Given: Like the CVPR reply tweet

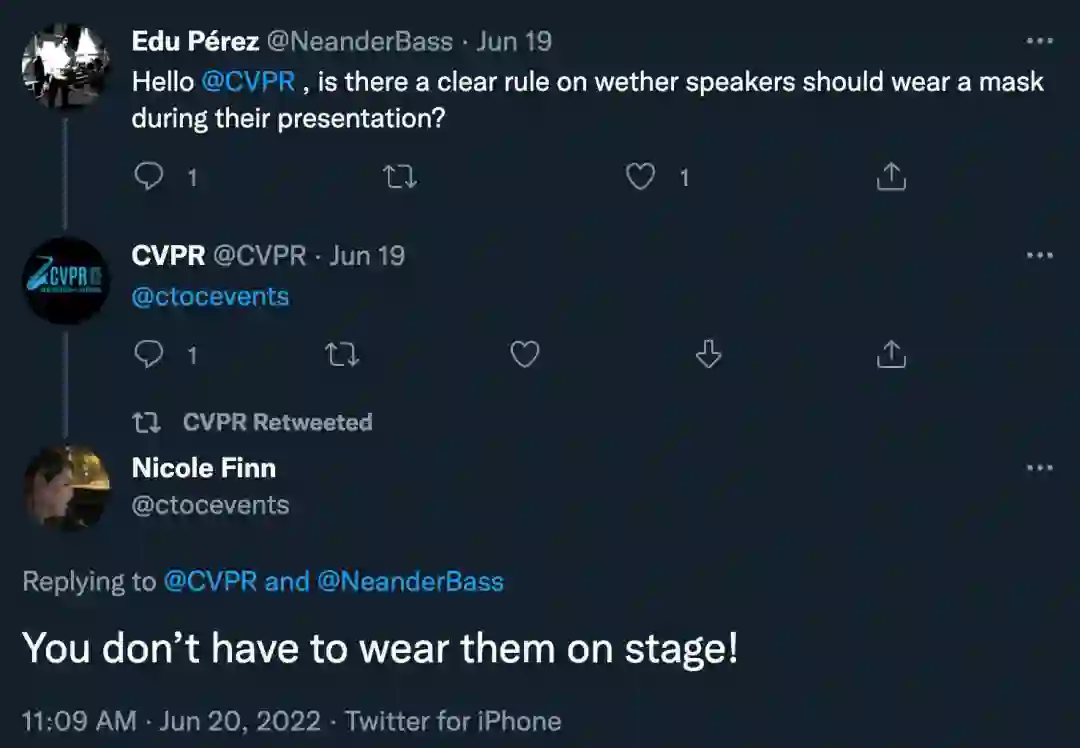Looking at the screenshot, I should point(525,354).
